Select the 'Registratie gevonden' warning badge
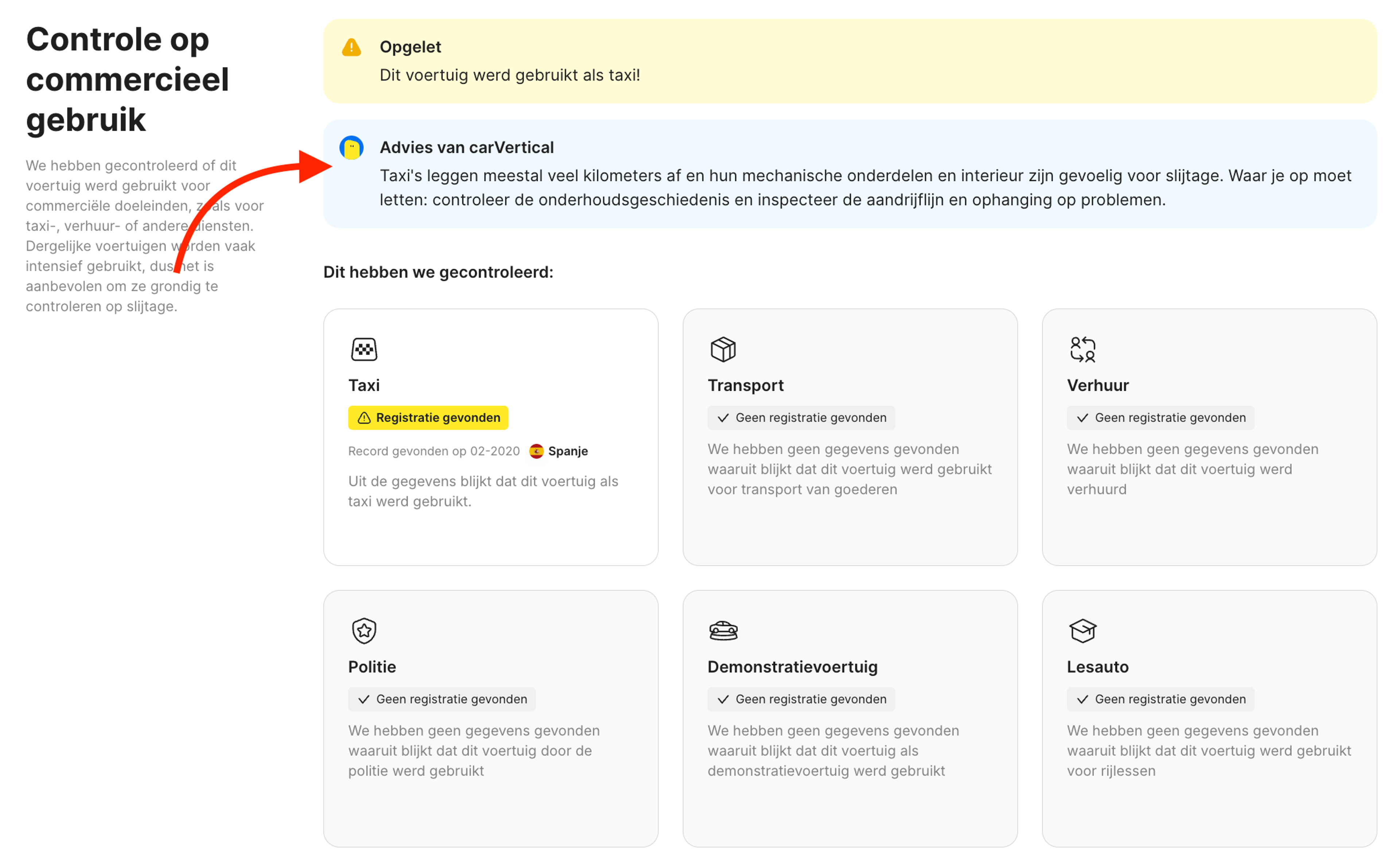This screenshot has height=866, width=1400. pyautogui.click(x=427, y=418)
